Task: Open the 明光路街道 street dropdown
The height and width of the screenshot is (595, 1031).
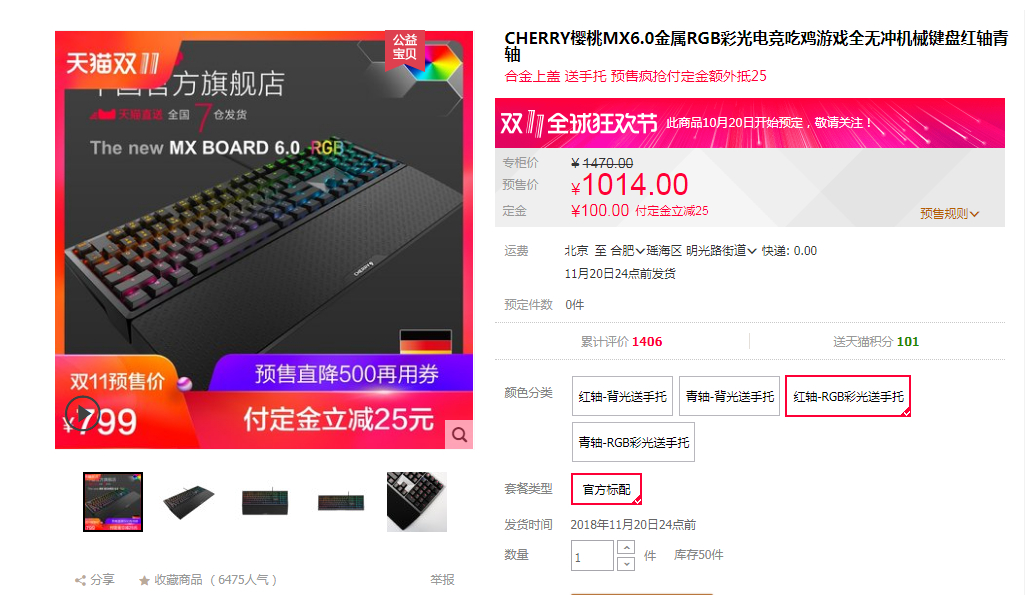Action: pos(721,250)
